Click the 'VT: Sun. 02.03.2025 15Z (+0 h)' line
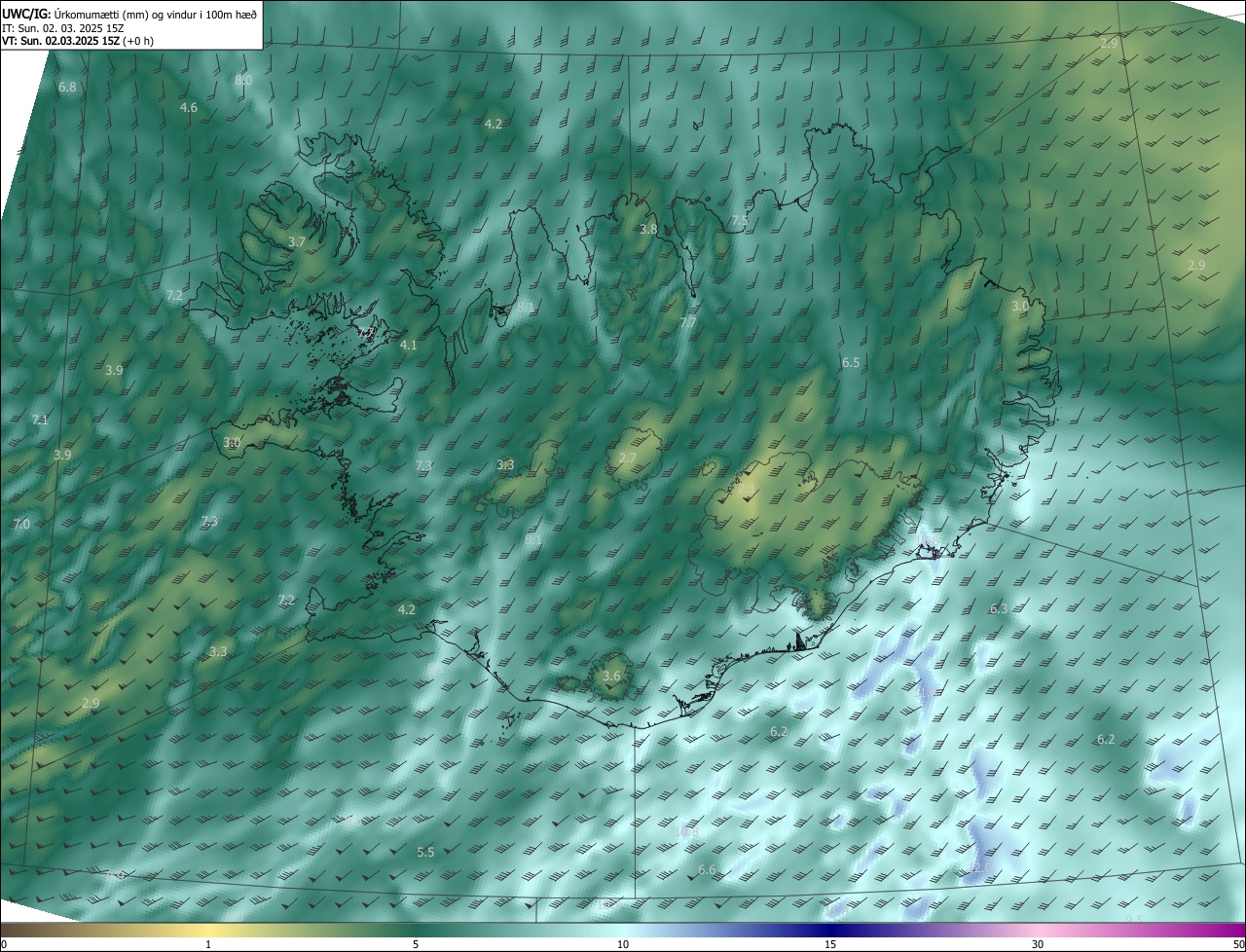Viewport: 1246px width, 952px height. [78, 41]
